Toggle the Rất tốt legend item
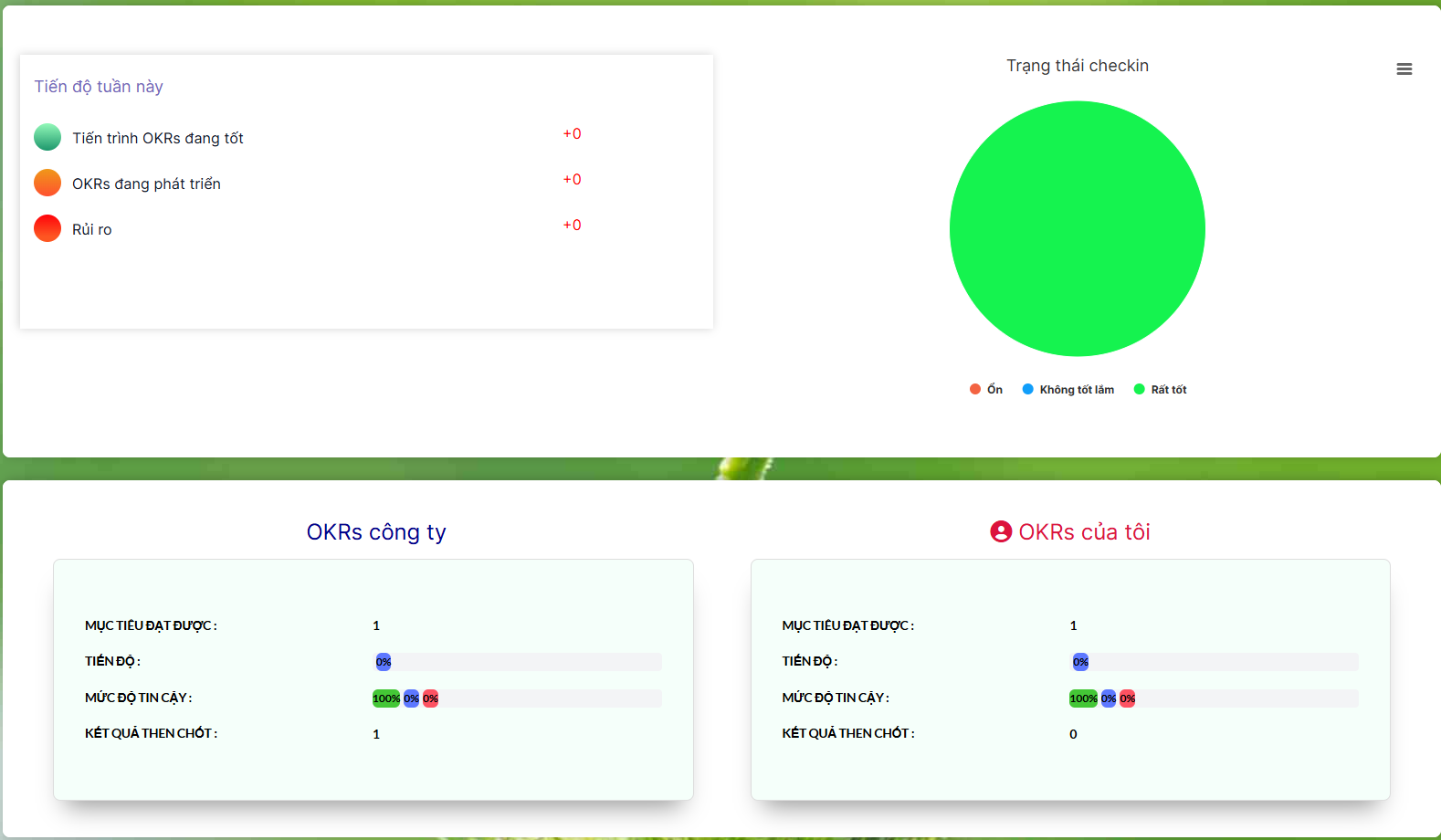The image size is (1441, 840). [1161, 390]
